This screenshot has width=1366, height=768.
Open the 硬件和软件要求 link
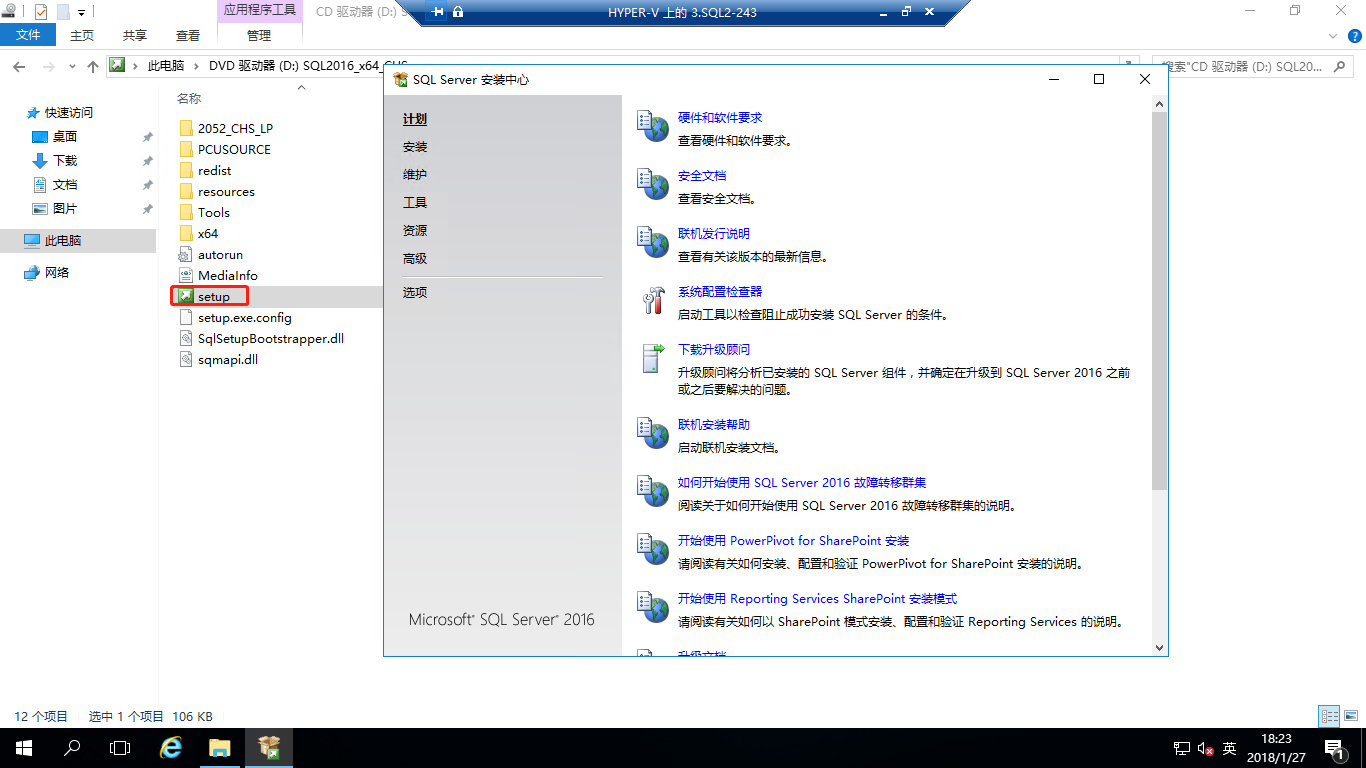point(720,118)
